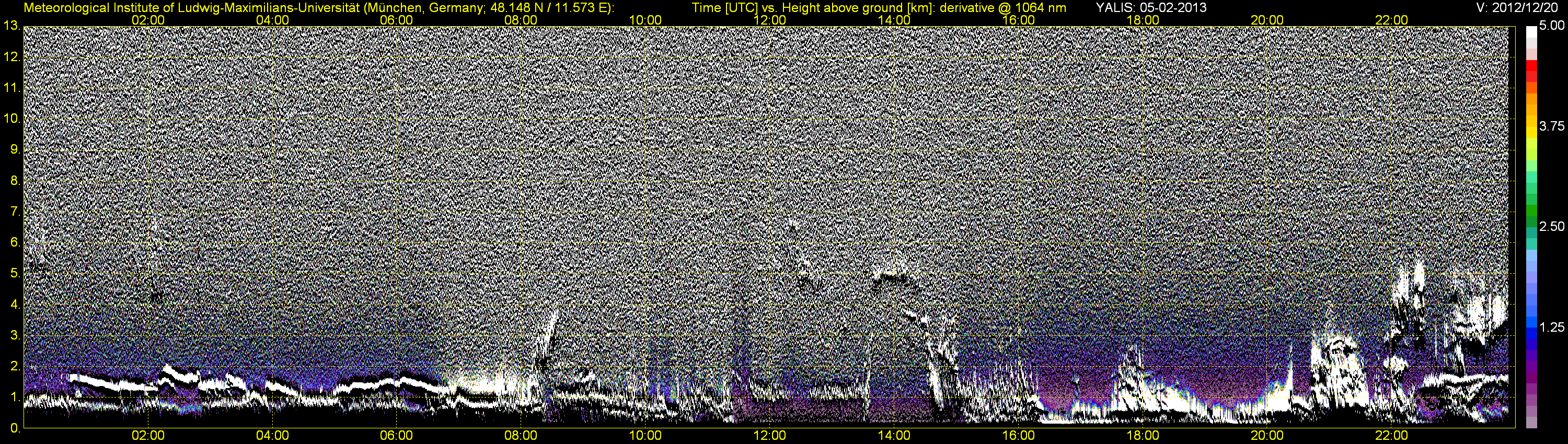Click the height axis label 4
Screen dimensions: 1568x444
coord(15,305)
